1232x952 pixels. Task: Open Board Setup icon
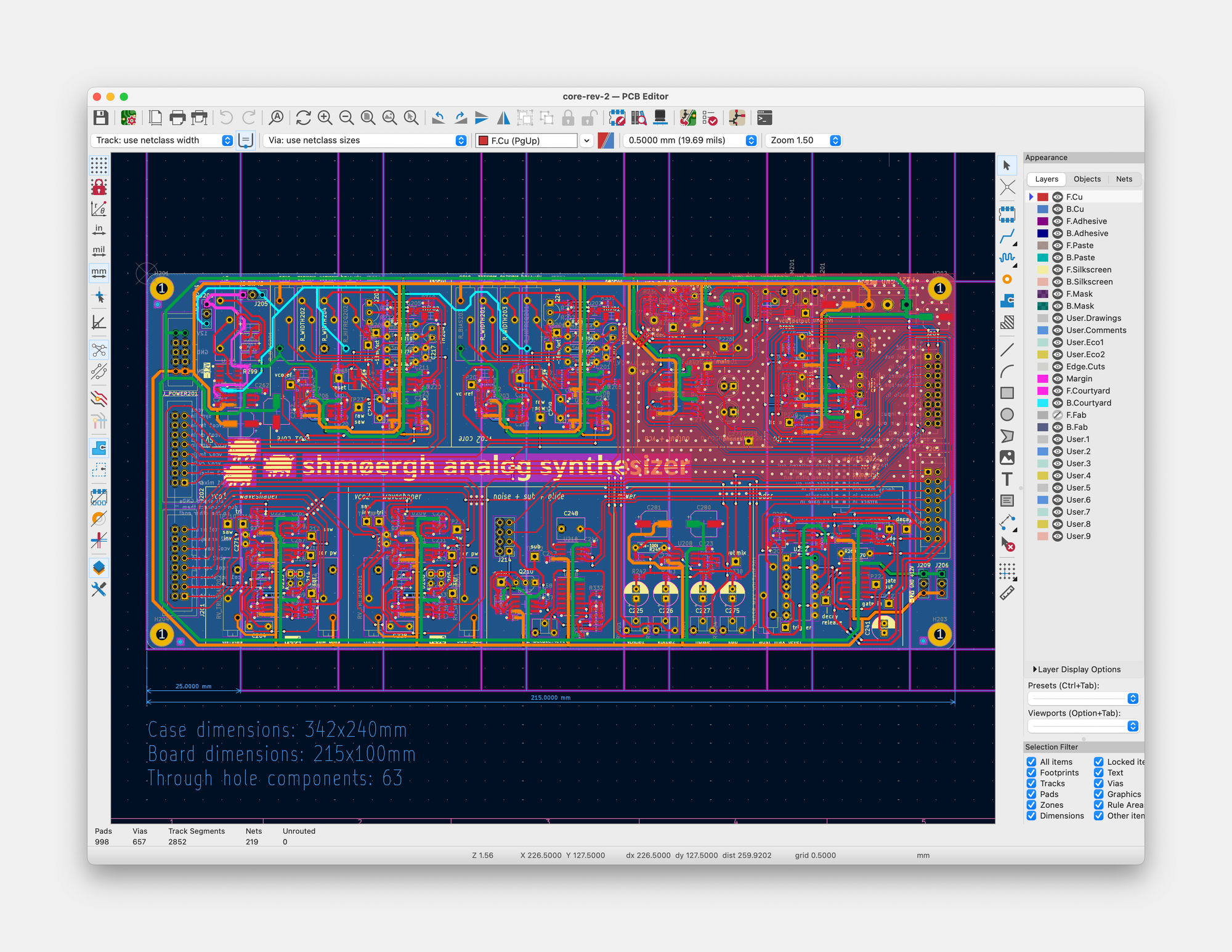(x=129, y=118)
